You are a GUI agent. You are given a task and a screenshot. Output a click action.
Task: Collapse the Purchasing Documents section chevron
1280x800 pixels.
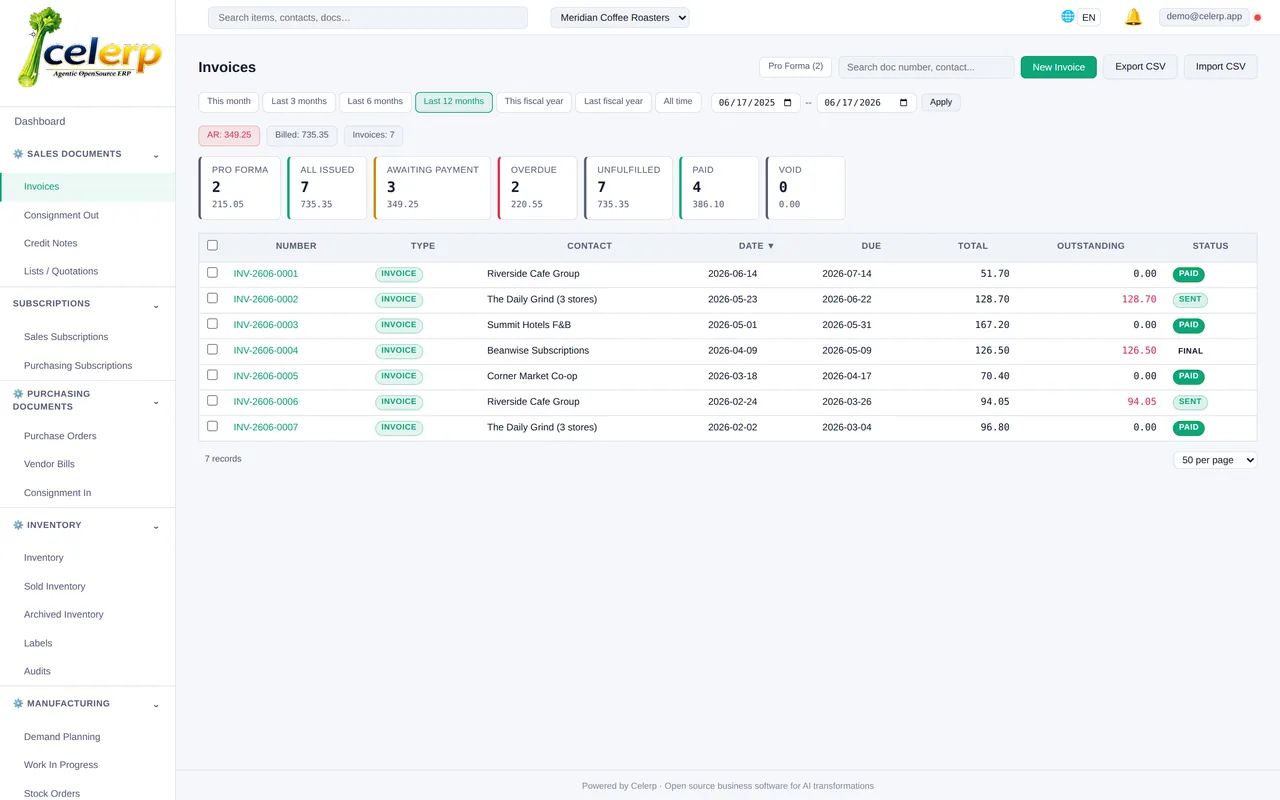click(156, 402)
